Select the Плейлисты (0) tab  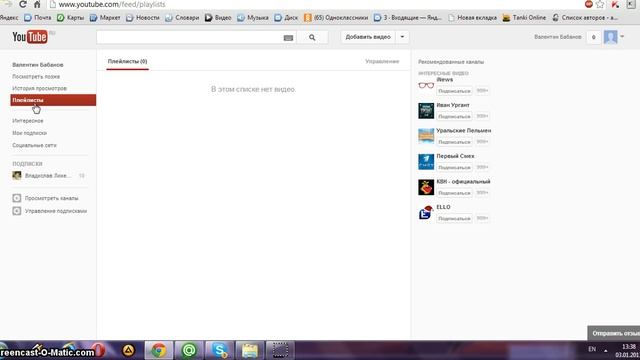click(x=127, y=61)
